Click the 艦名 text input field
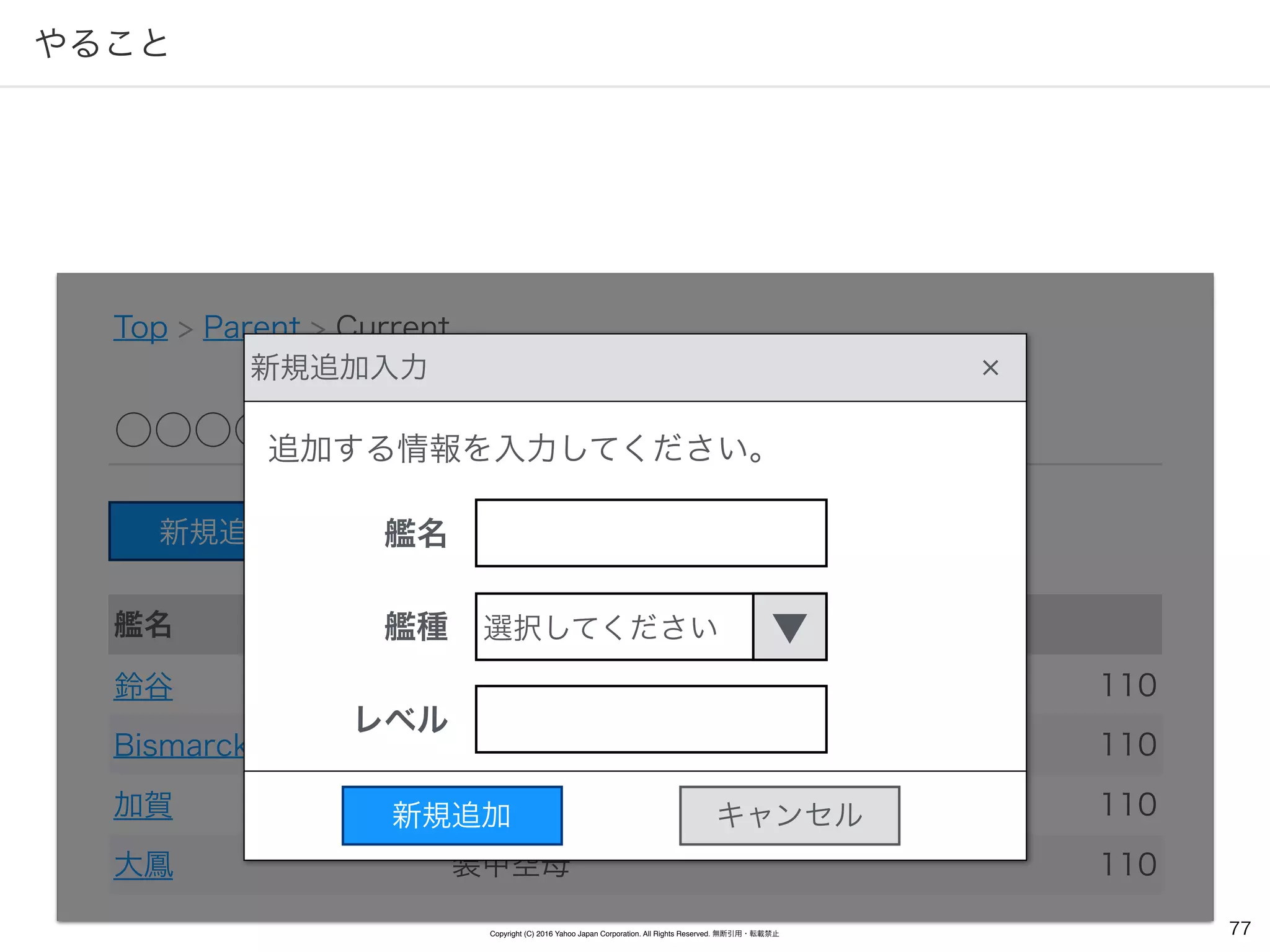Screen dimensions: 1270x952 click(651, 533)
